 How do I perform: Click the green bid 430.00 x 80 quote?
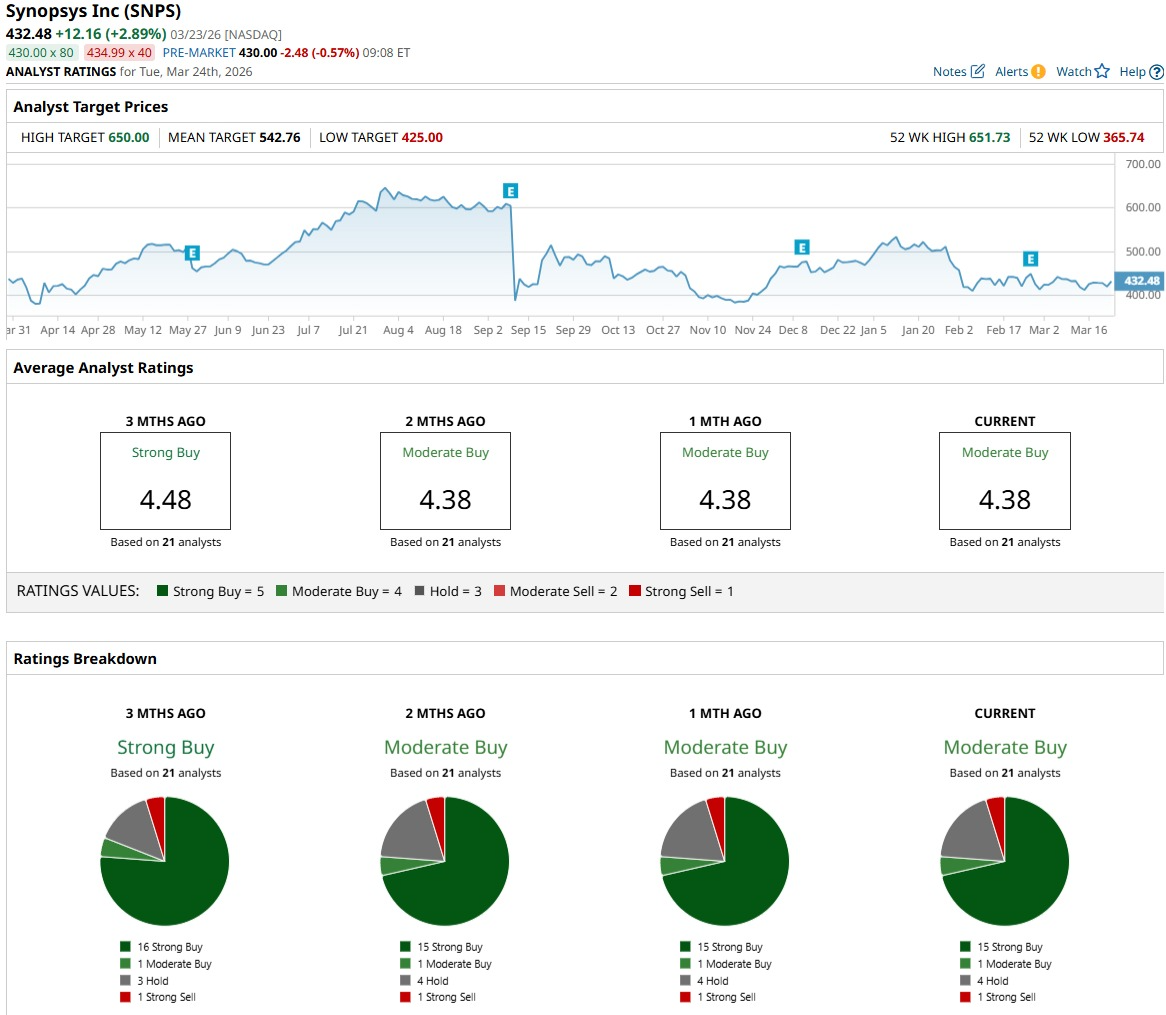click(x=41, y=53)
